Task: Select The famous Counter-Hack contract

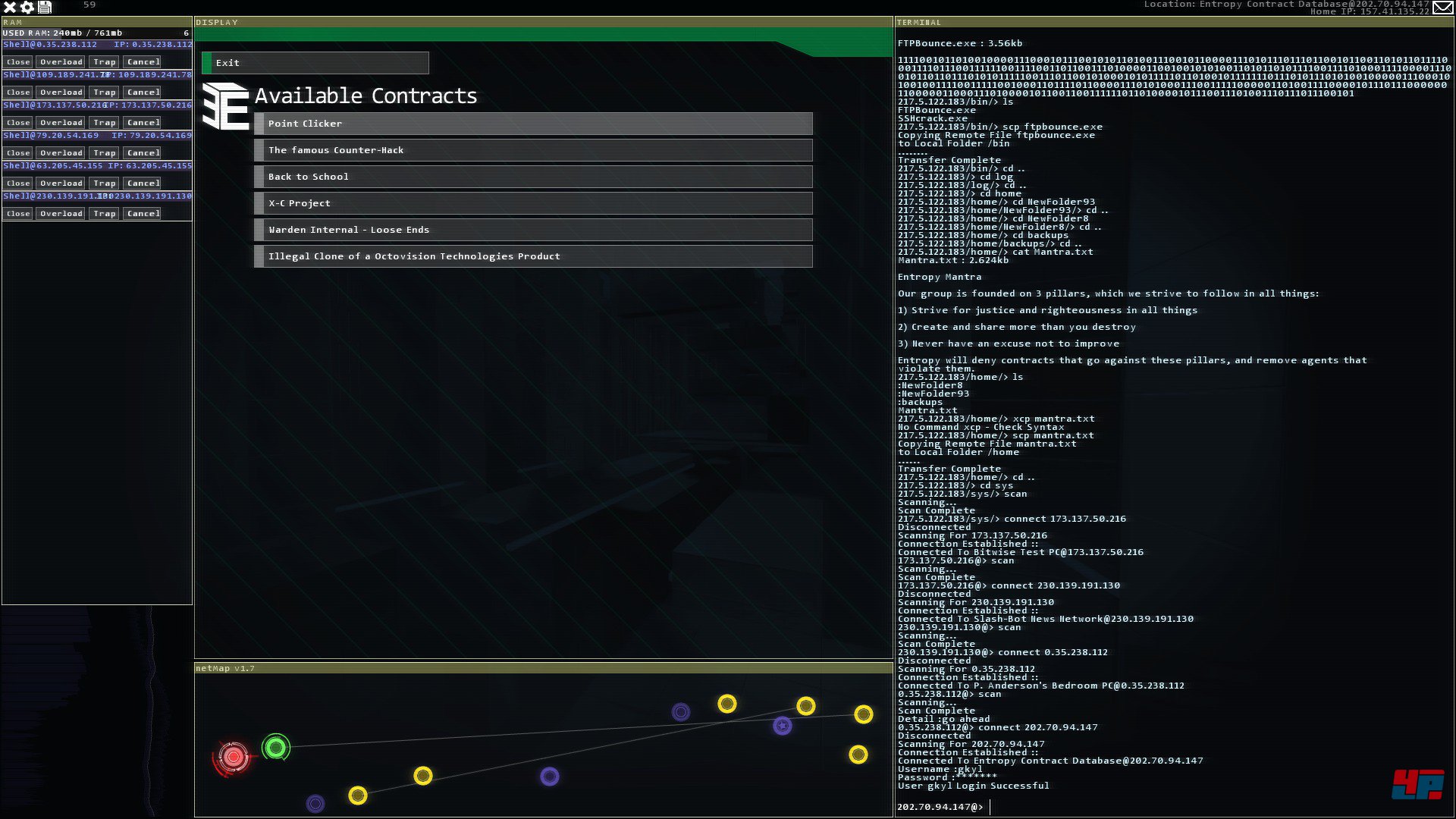Action: coord(533,150)
